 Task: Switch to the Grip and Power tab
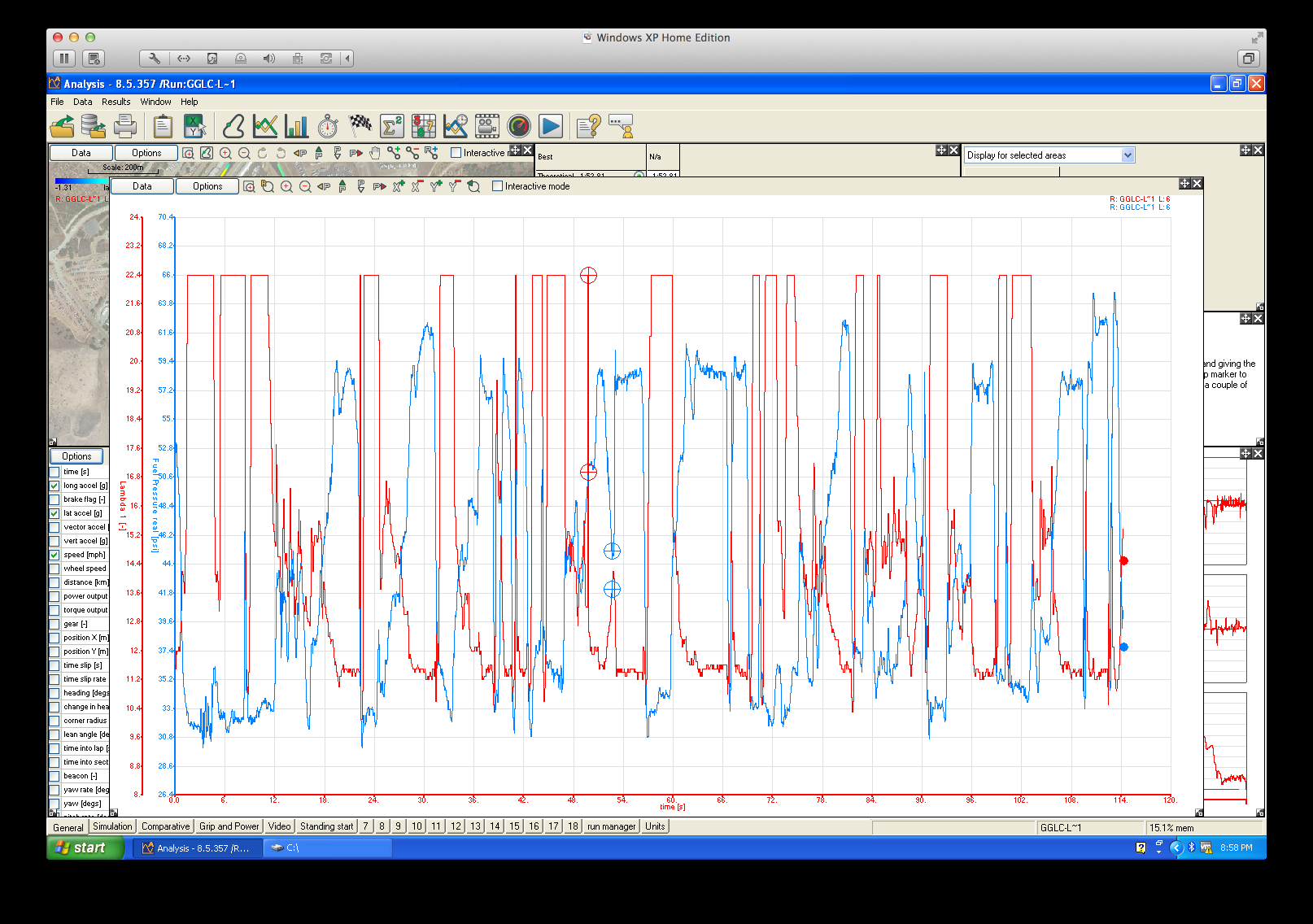229,826
